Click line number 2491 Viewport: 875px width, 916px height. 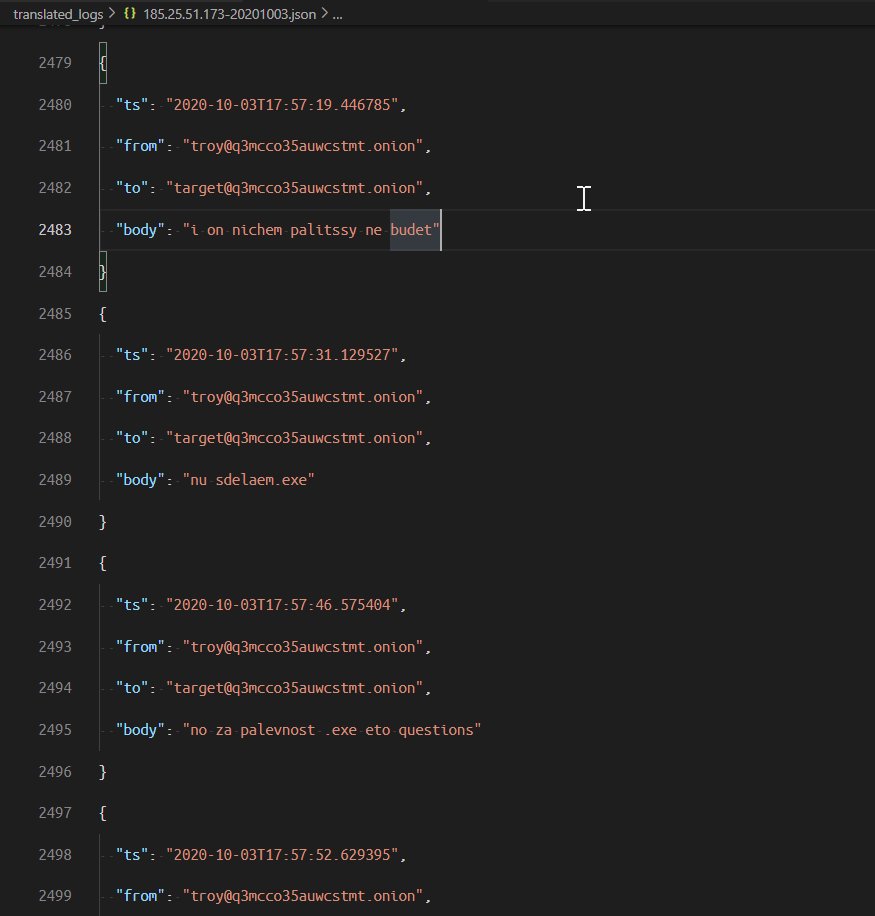pyautogui.click(x=55, y=563)
